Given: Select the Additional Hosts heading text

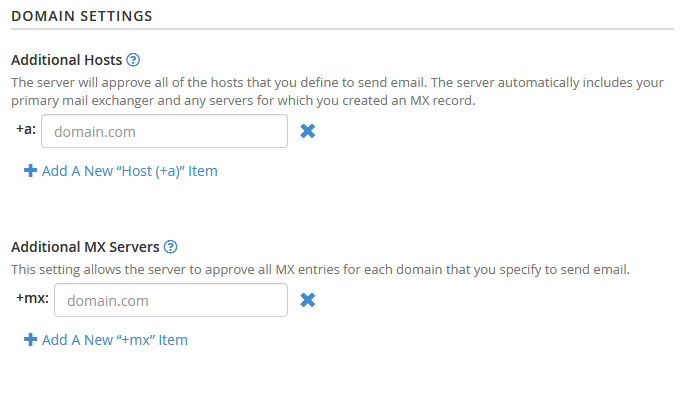Looking at the screenshot, I should tap(67, 60).
